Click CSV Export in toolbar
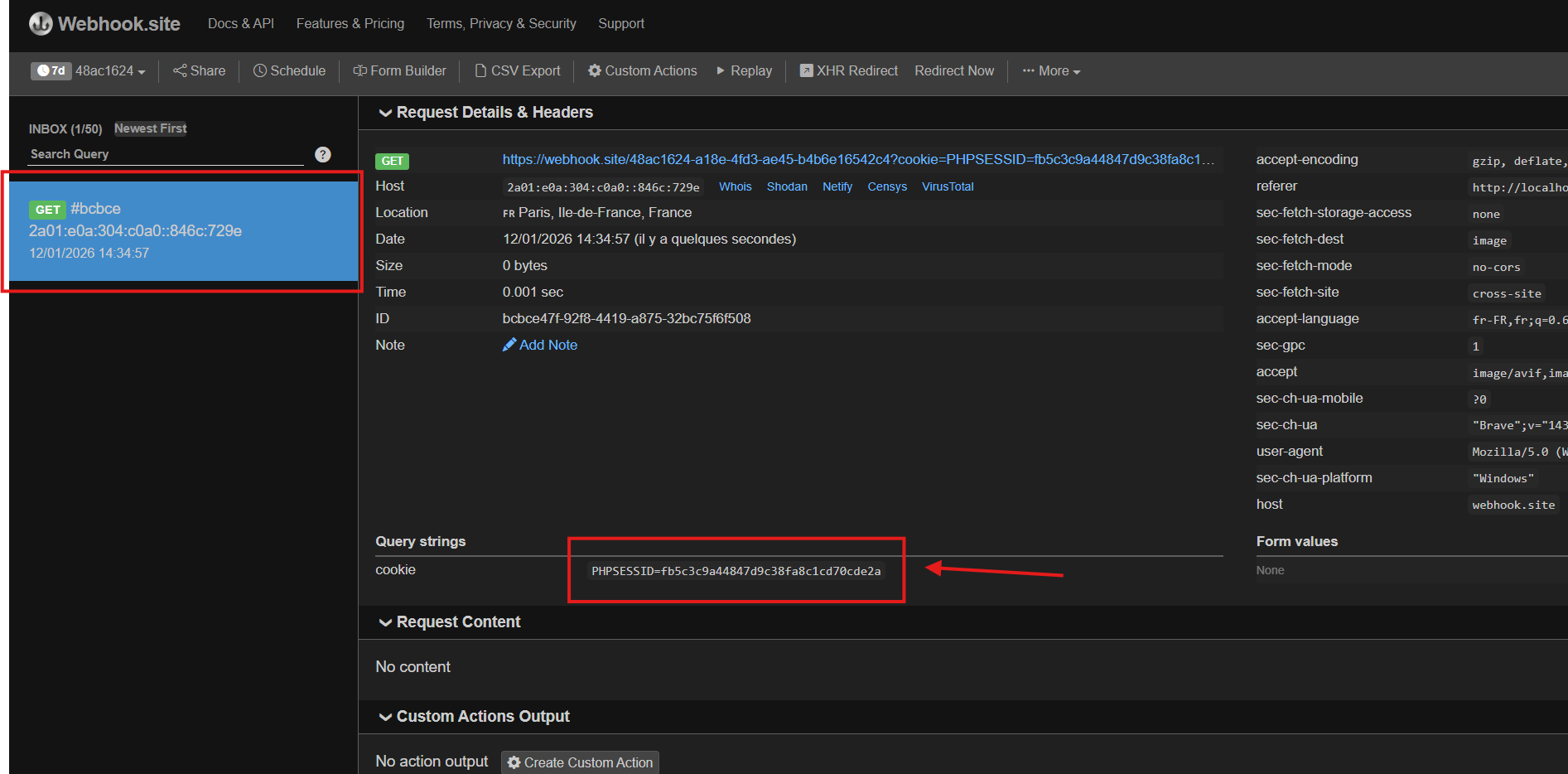This screenshot has height=774, width=1568. click(518, 71)
